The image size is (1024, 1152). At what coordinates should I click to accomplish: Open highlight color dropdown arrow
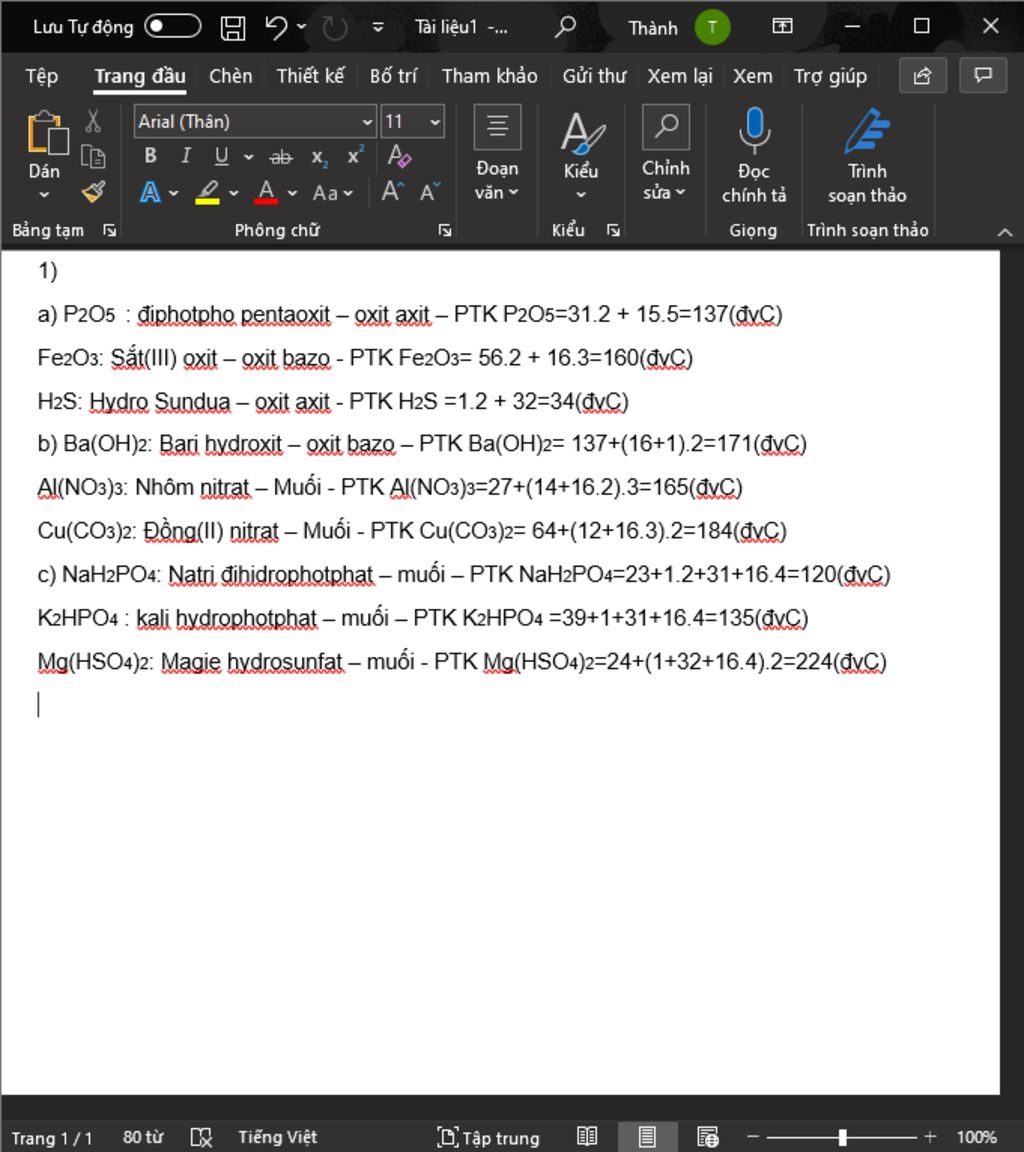234,193
